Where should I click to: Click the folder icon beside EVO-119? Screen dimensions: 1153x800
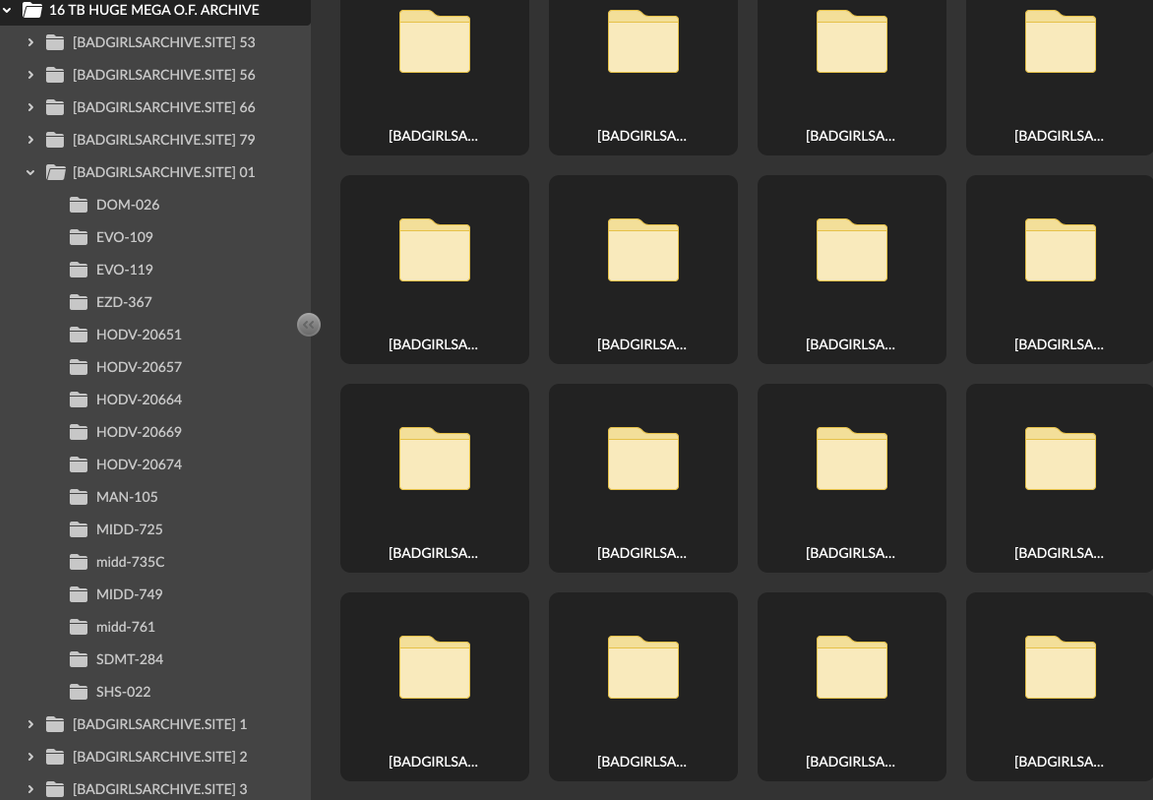pyautogui.click(x=79, y=269)
